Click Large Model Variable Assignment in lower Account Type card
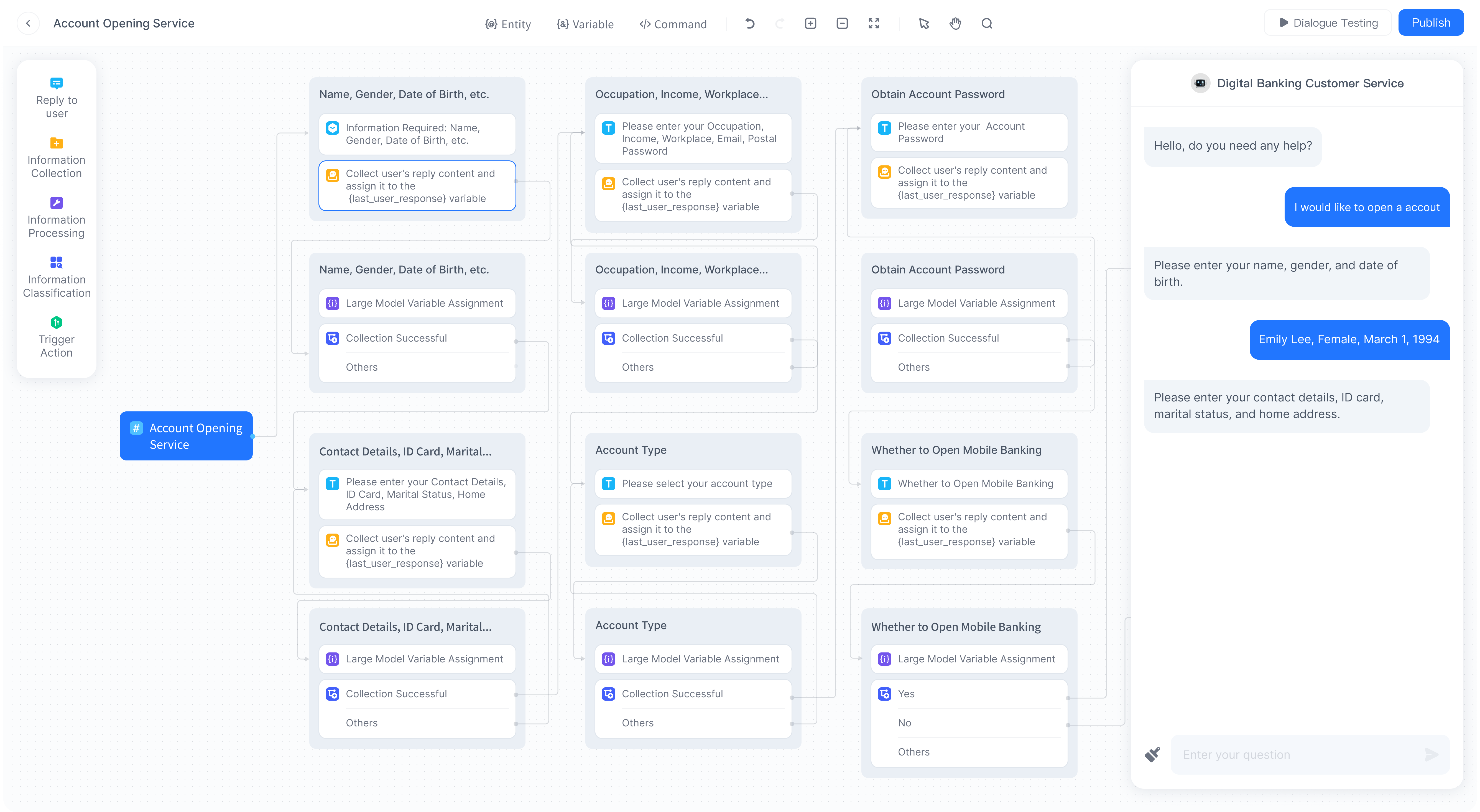The height and width of the screenshot is (812, 1480). tap(693, 659)
